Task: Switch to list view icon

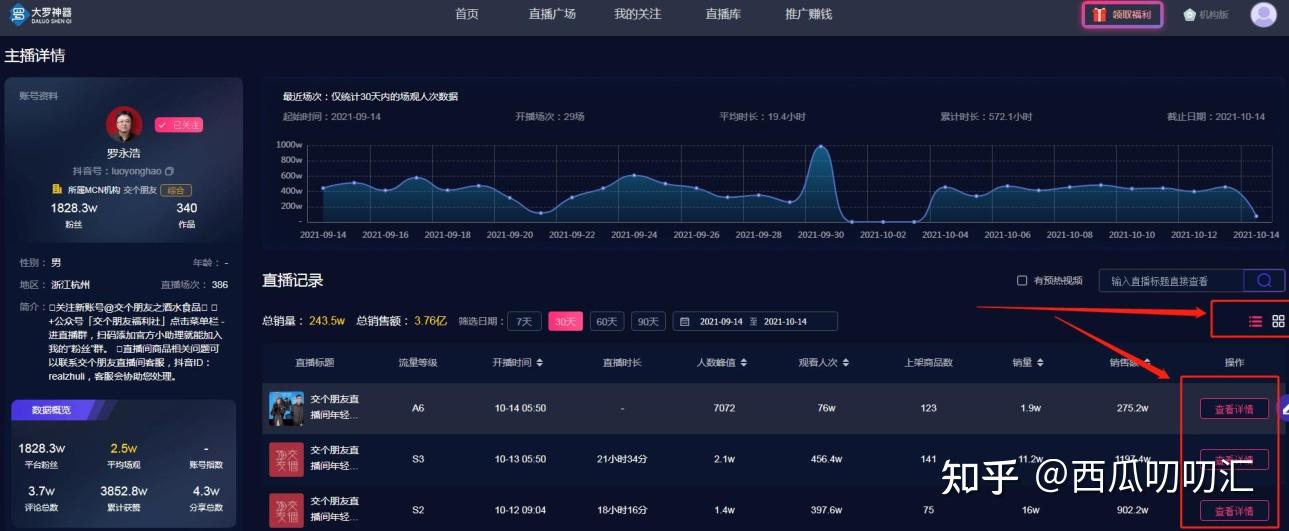Action: 1255,321
